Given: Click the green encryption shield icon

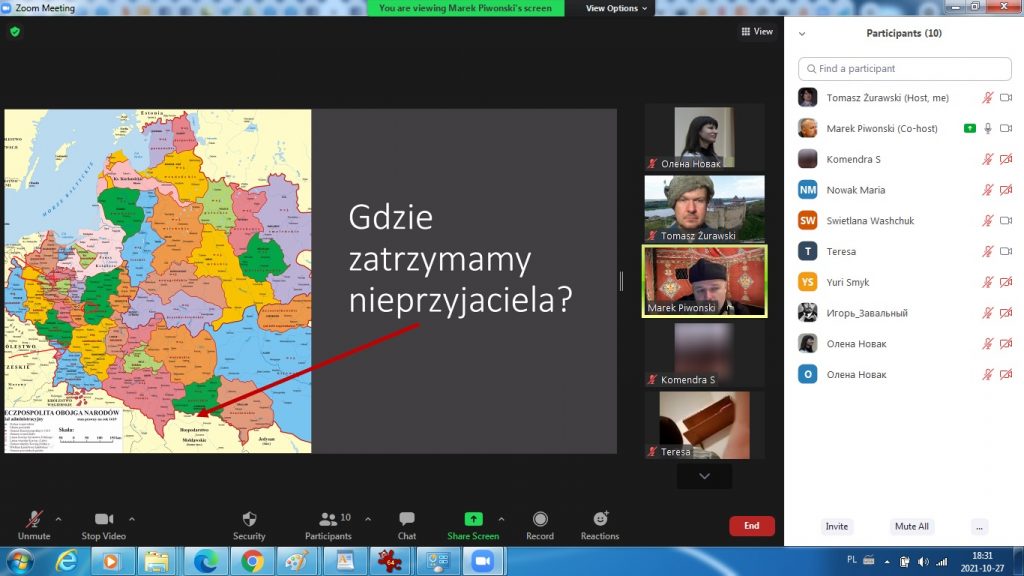Looking at the screenshot, I should click(15, 32).
